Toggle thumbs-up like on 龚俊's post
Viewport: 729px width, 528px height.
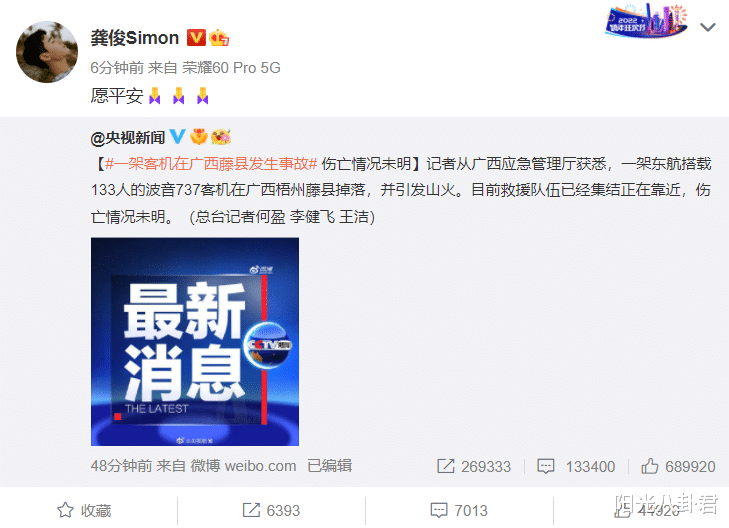(646, 510)
